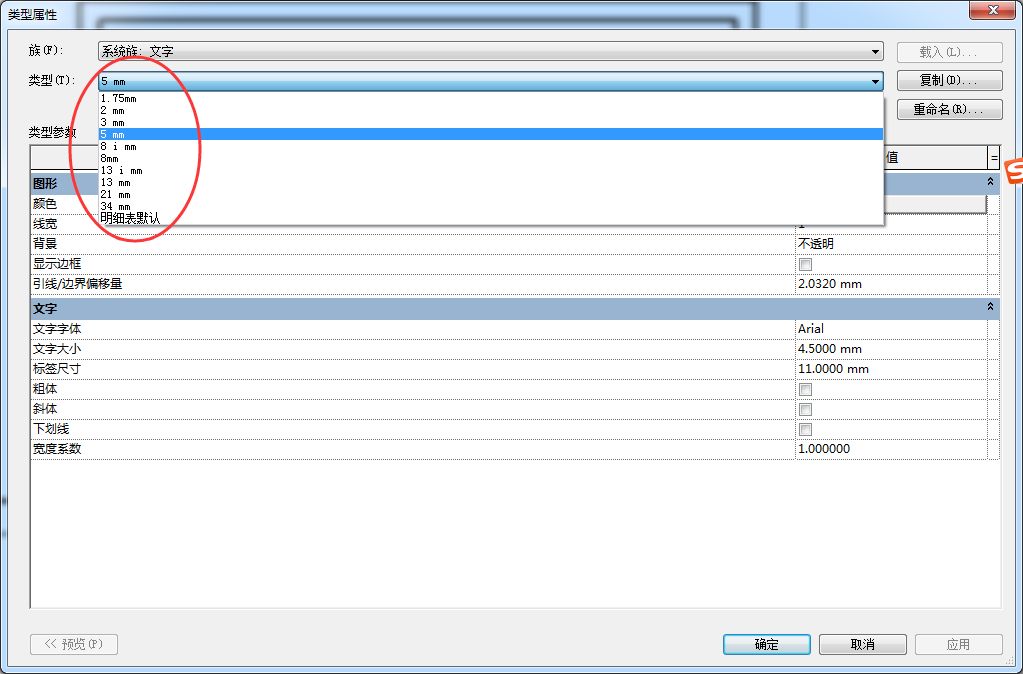The image size is (1023, 674).
Task: Click the 文字字体 value Arial
Action: (811, 329)
